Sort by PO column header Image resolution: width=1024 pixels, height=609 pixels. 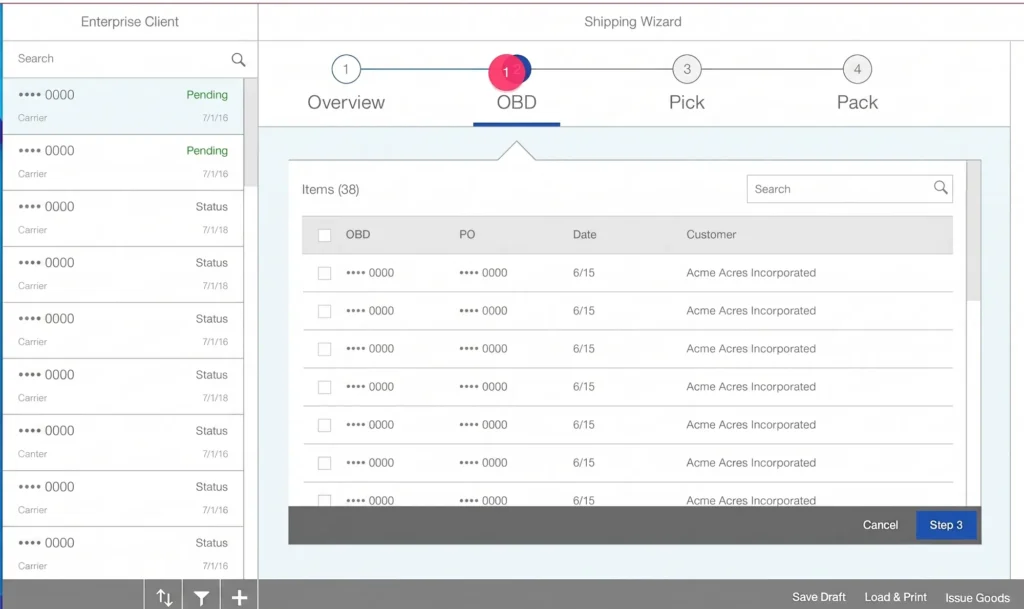(467, 234)
